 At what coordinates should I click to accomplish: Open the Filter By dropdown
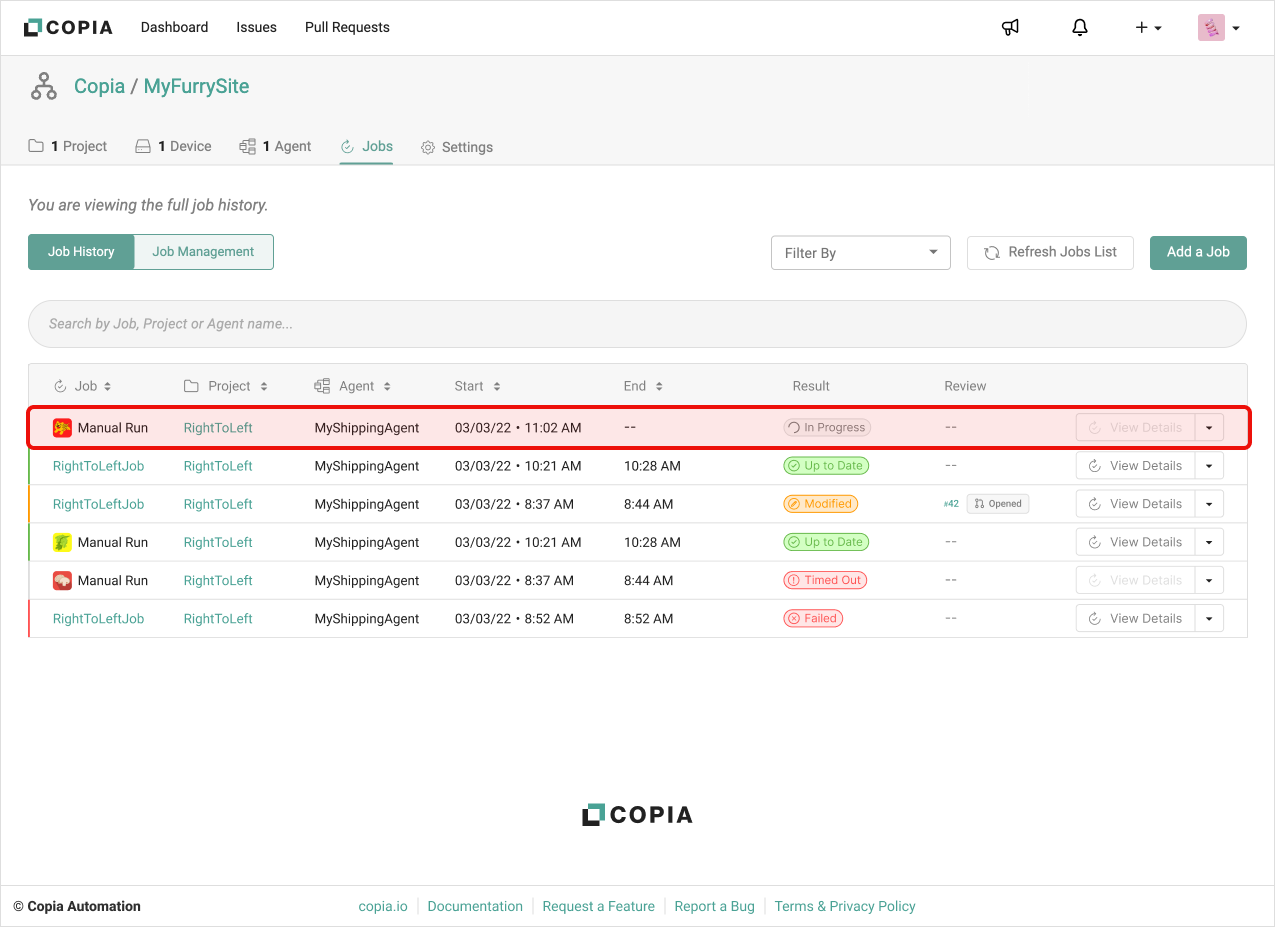point(860,253)
